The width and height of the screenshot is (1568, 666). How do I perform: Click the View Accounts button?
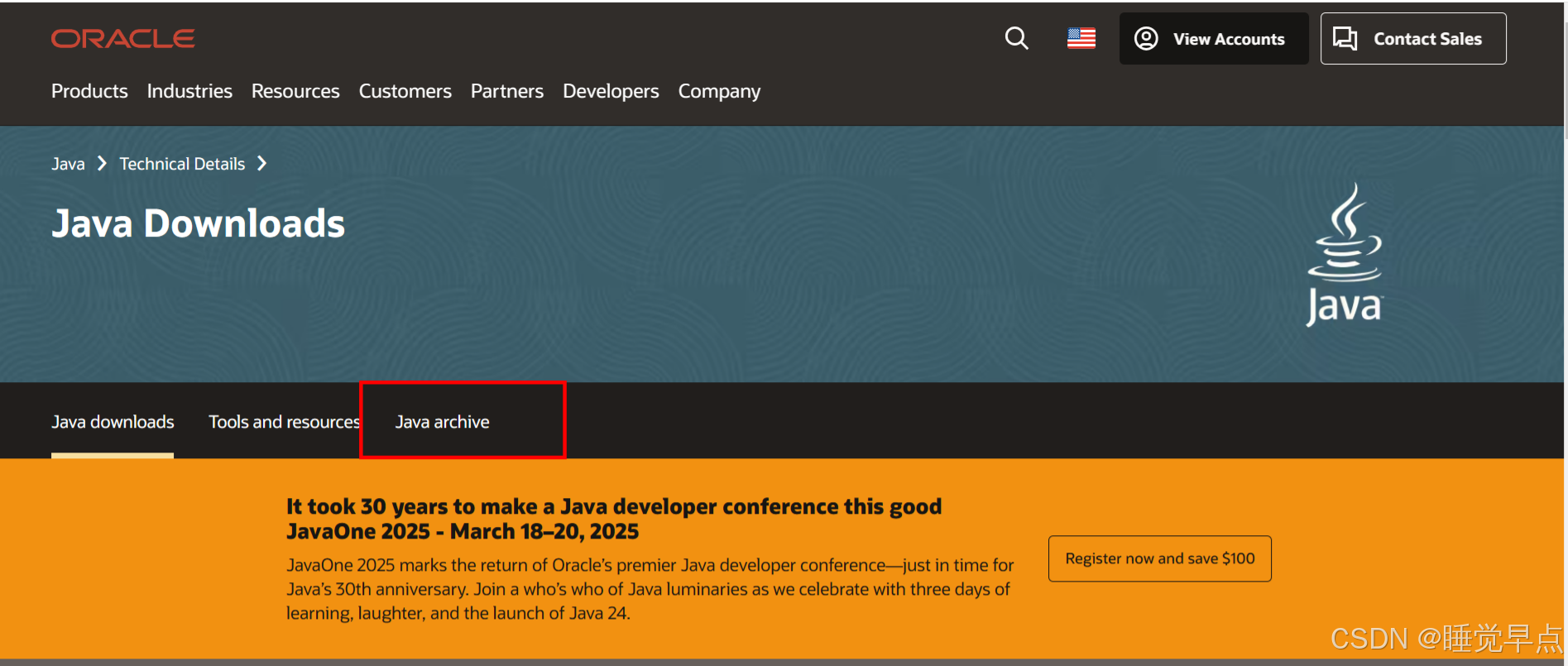(1214, 39)
